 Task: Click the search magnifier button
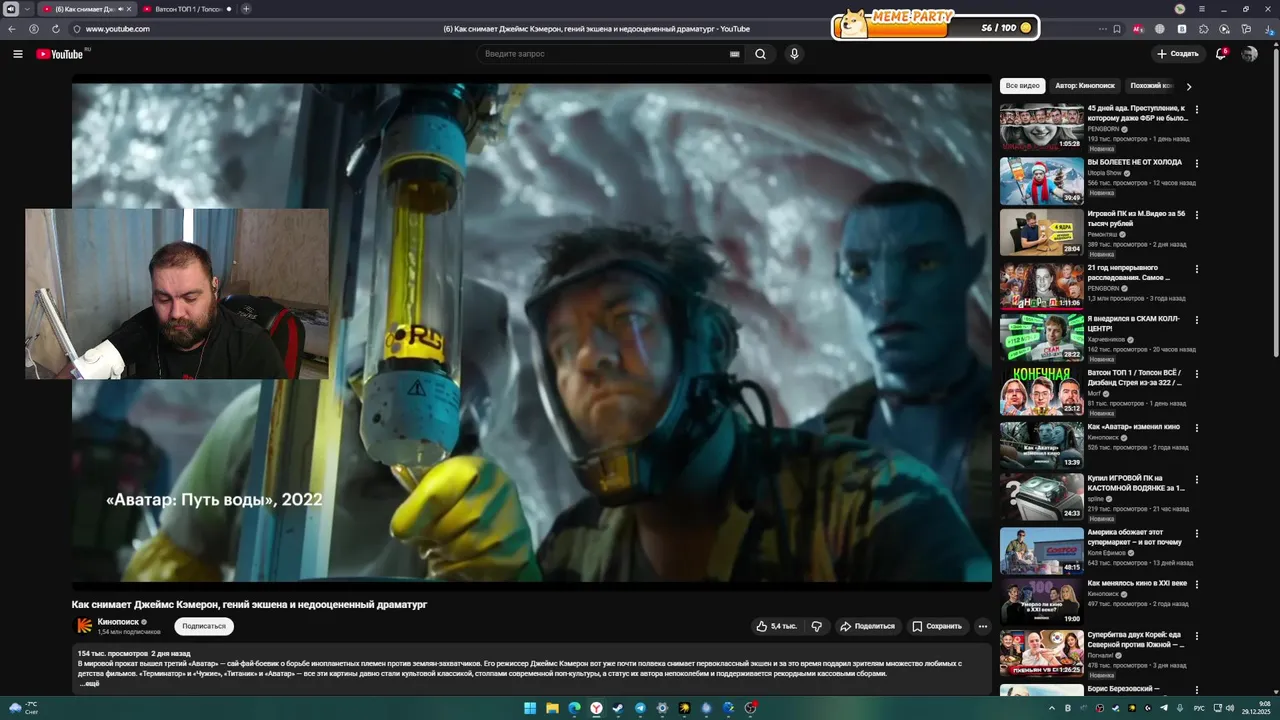[x=760, y=54]
